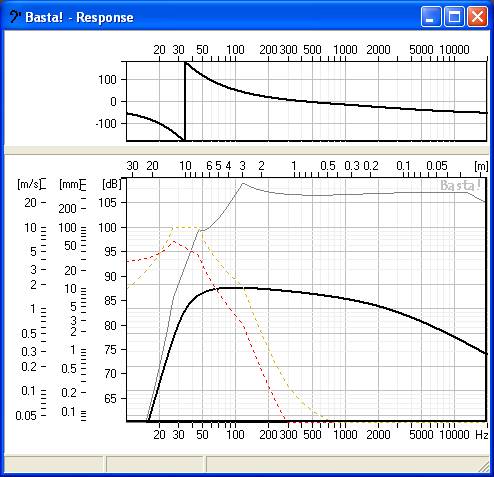Close the Basta! Response window
The height and width of the screenshot is (477, 494).
point(477,16)
